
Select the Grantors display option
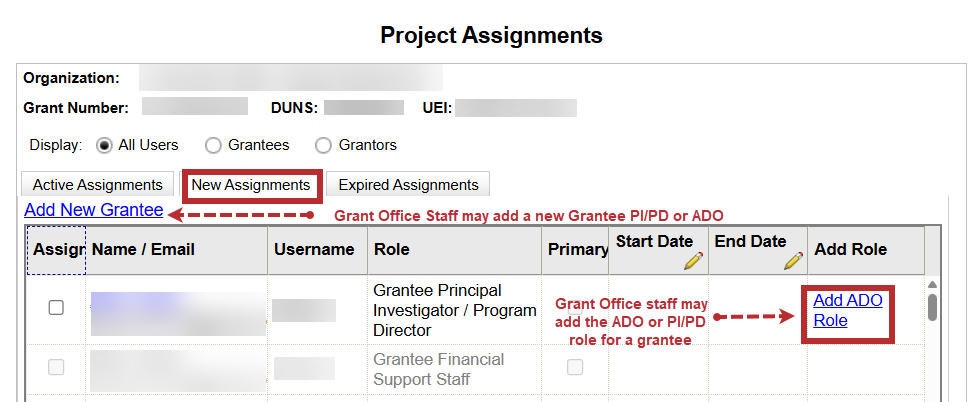tap(324, 145)
